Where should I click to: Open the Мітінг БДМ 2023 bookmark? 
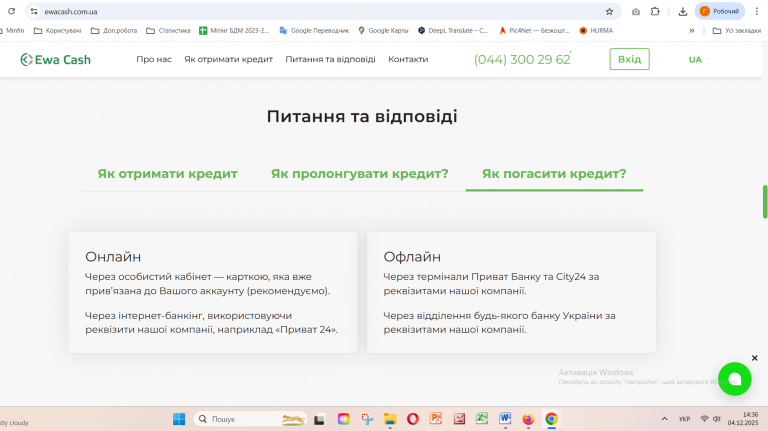pos(234,30)
